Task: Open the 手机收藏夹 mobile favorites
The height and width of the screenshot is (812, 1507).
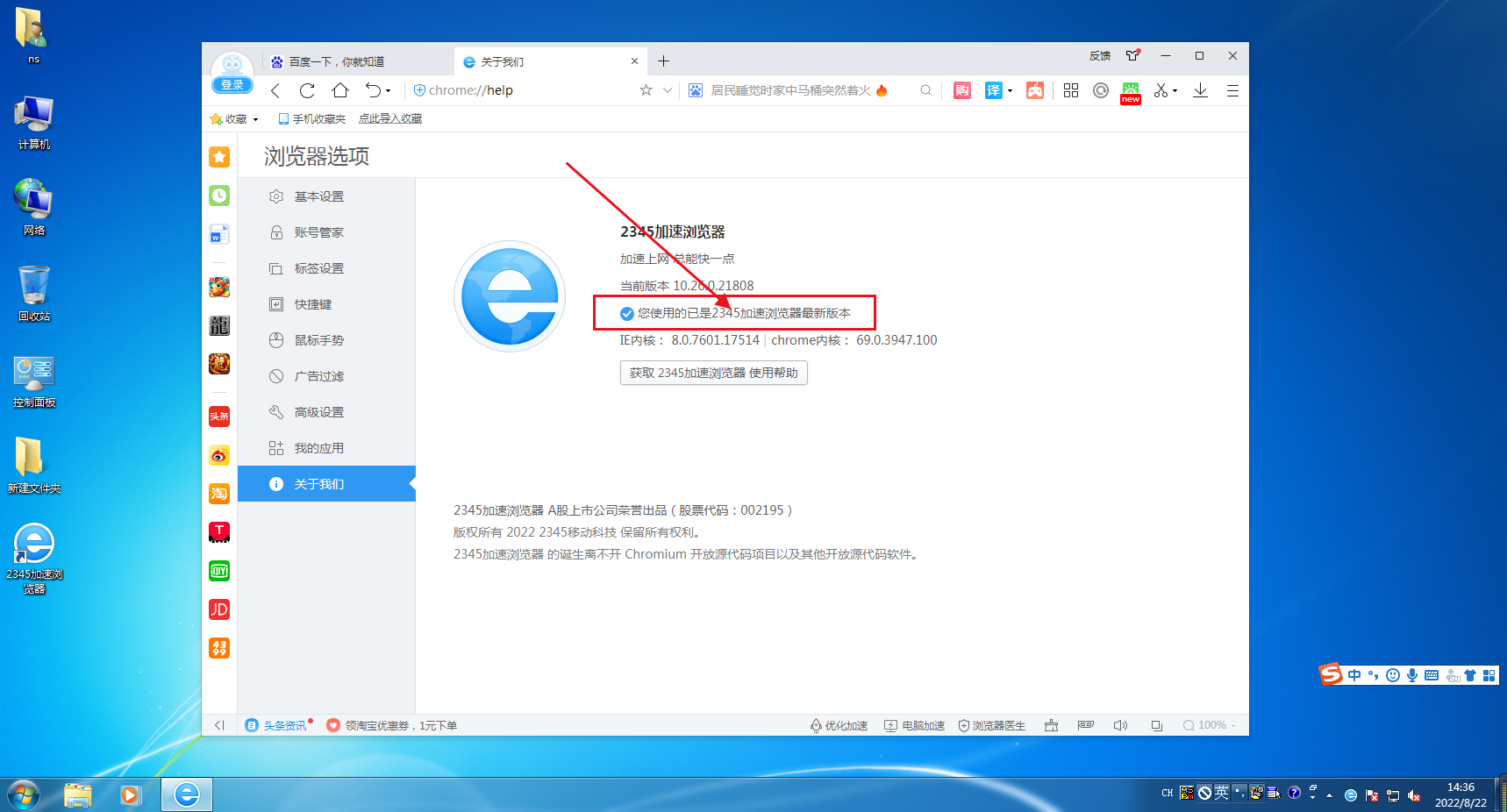Action: tap(311, 119)
